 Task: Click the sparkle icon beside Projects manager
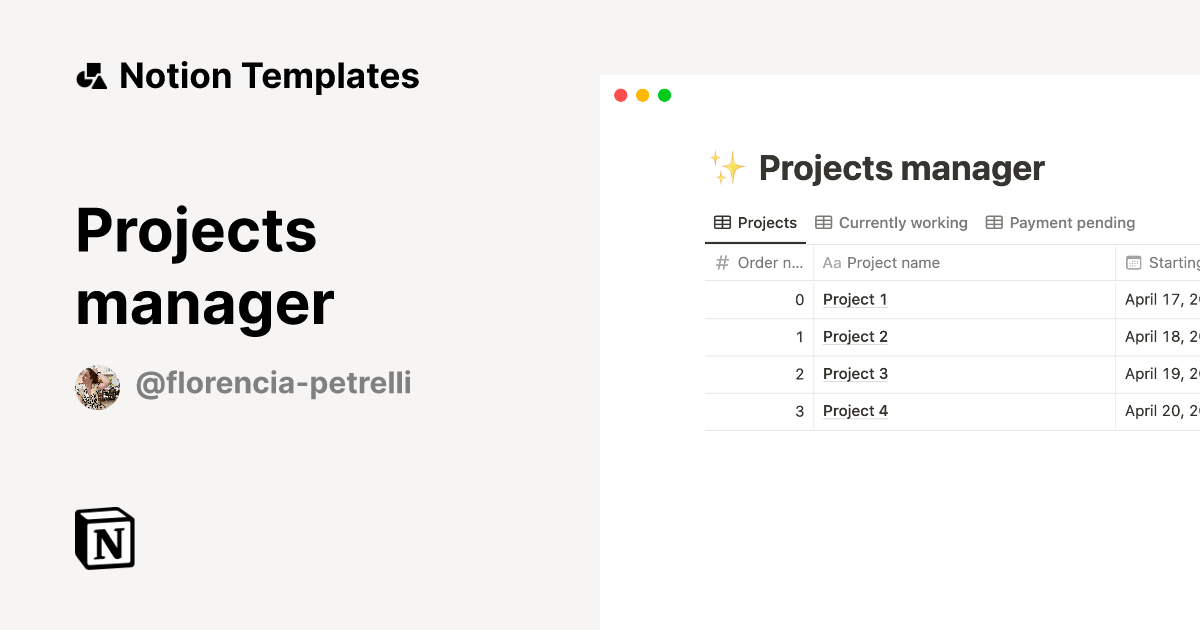point(727,167)
